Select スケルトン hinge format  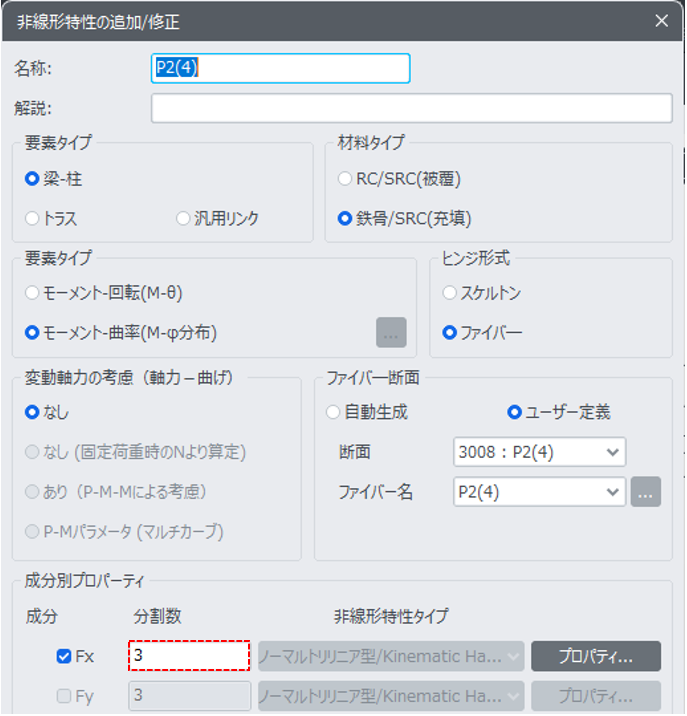click(x=450, y=294)
